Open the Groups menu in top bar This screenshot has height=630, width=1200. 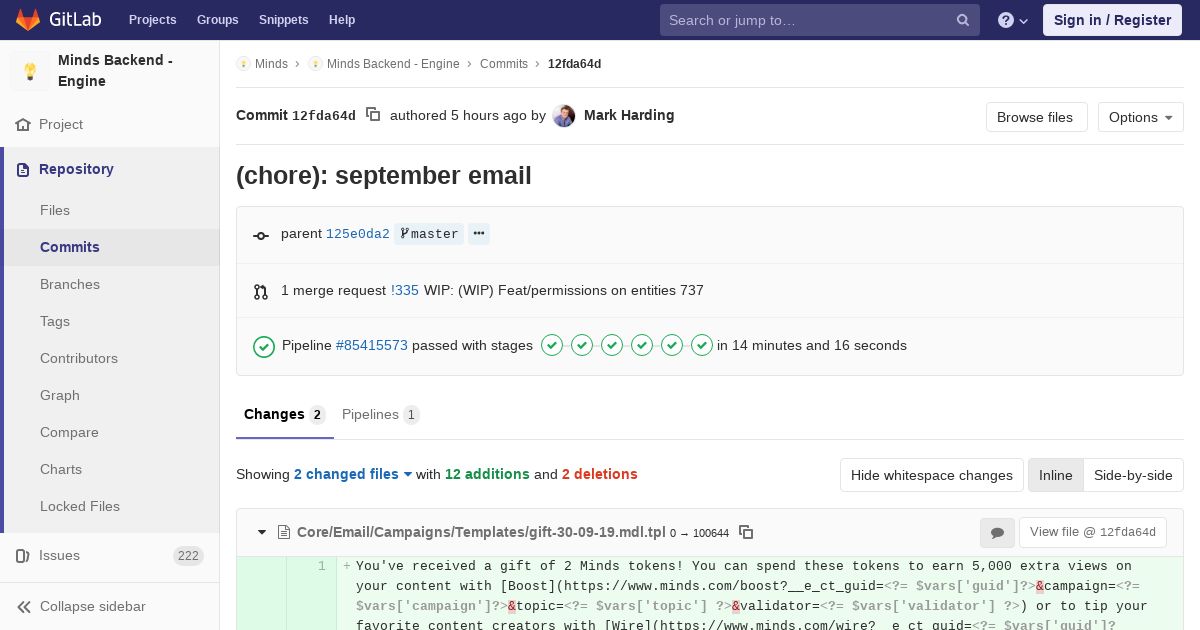tap(218, 20)
